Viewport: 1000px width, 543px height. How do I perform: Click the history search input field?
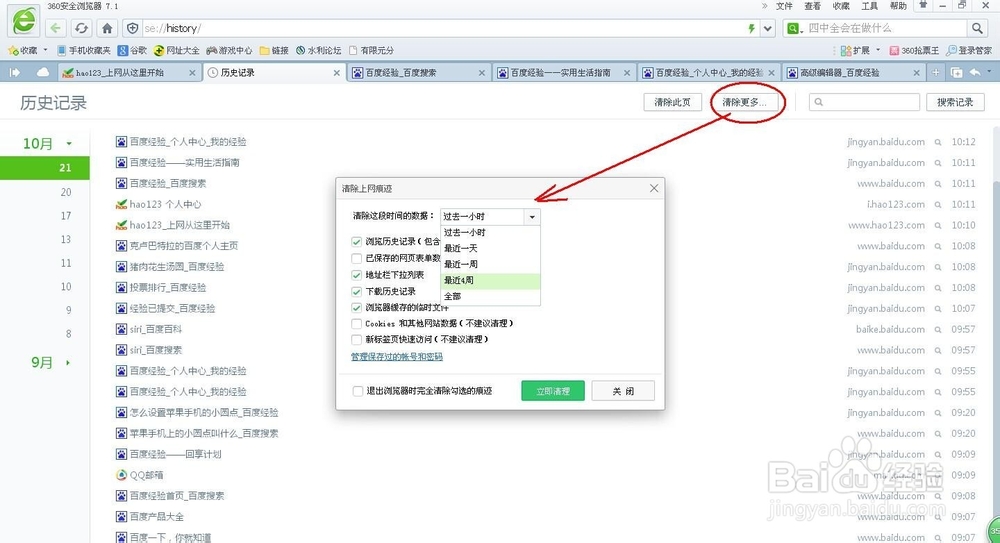(x=864, y=102)
